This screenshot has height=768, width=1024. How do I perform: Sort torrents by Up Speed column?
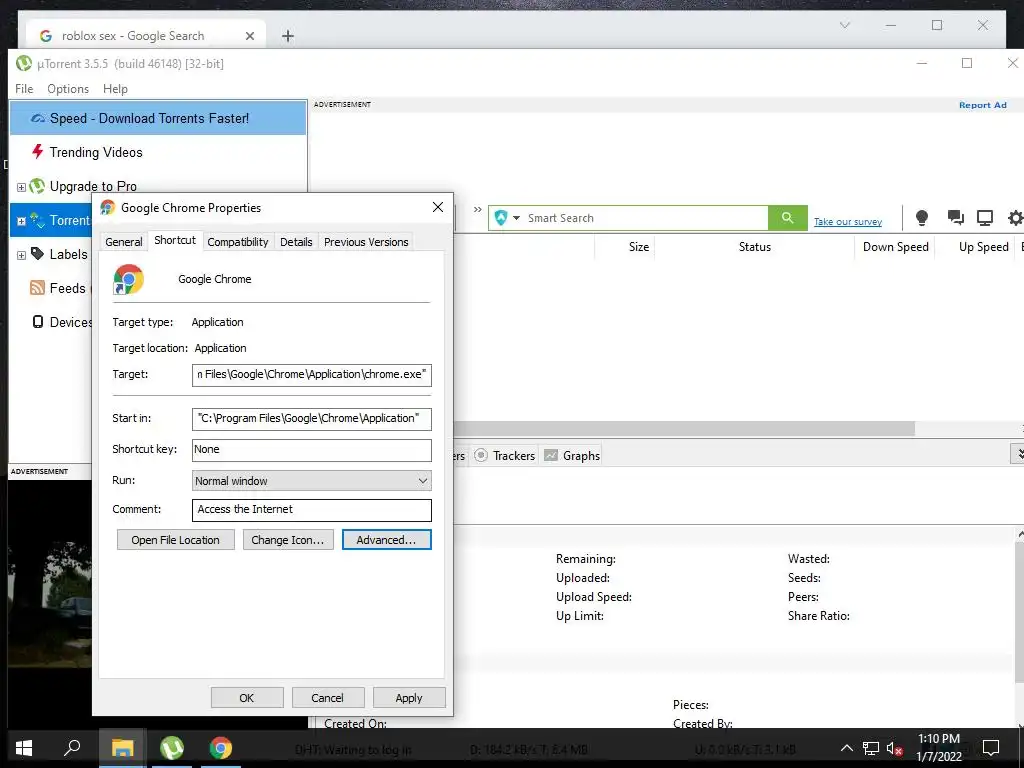[984, 247]
